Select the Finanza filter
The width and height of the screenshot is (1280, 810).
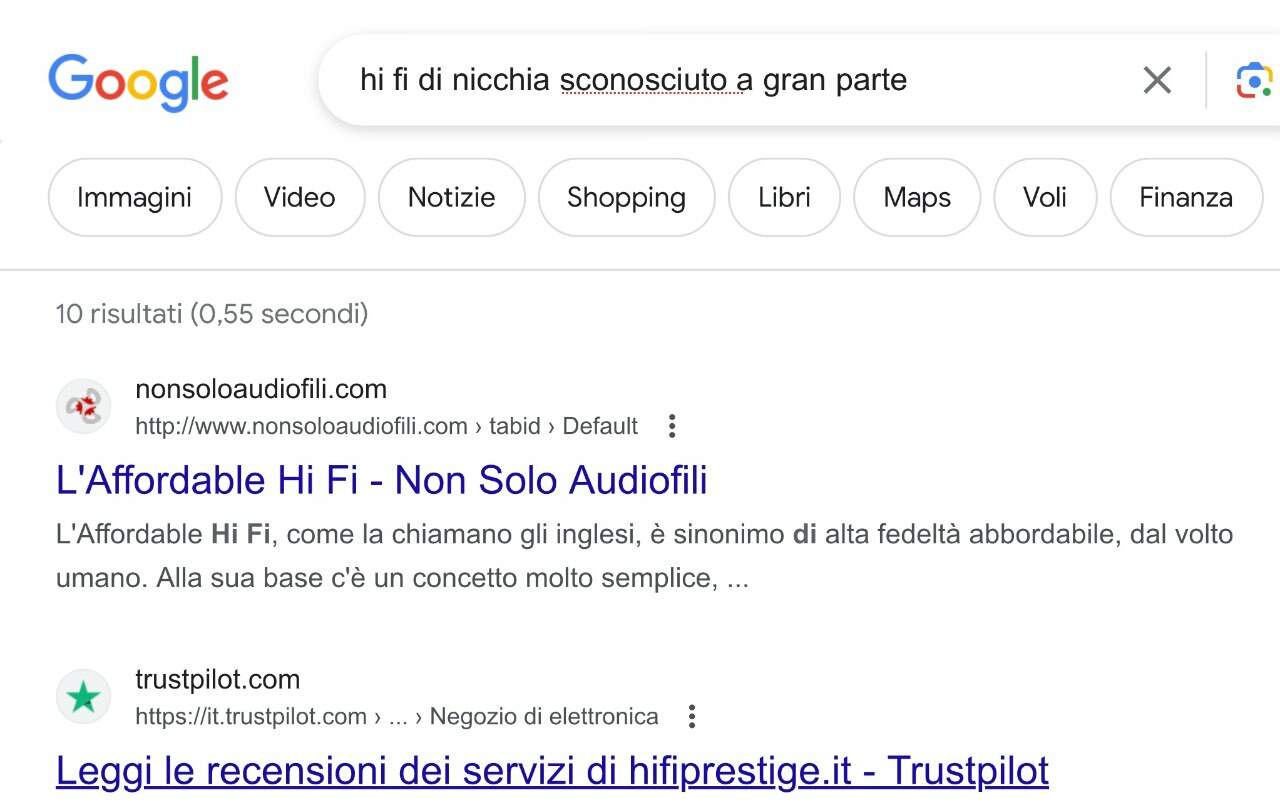(1186, 197)
